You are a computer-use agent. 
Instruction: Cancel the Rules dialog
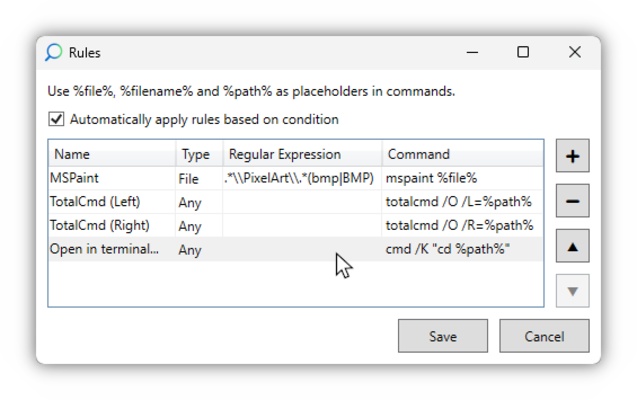544,336
